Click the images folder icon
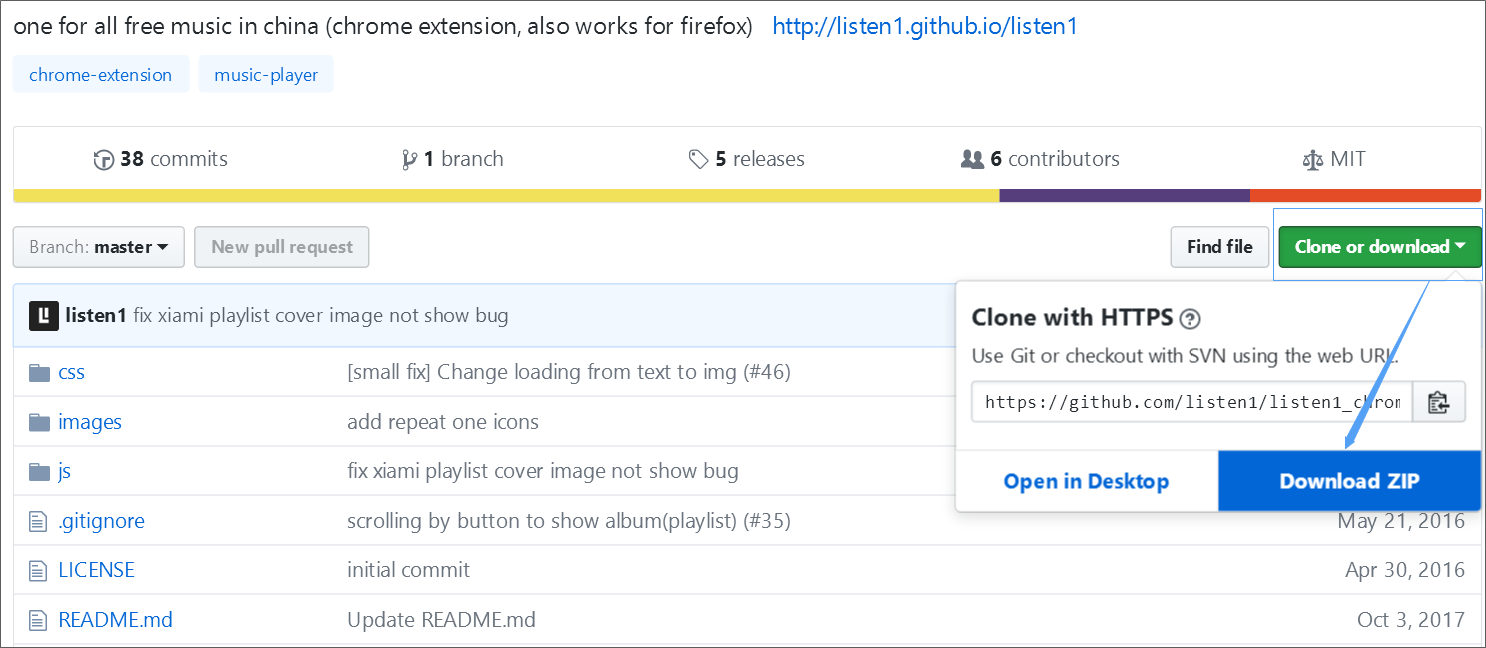Image resolution: width=1486 pixels, height=648 pixels. click(x=39, y=422)
